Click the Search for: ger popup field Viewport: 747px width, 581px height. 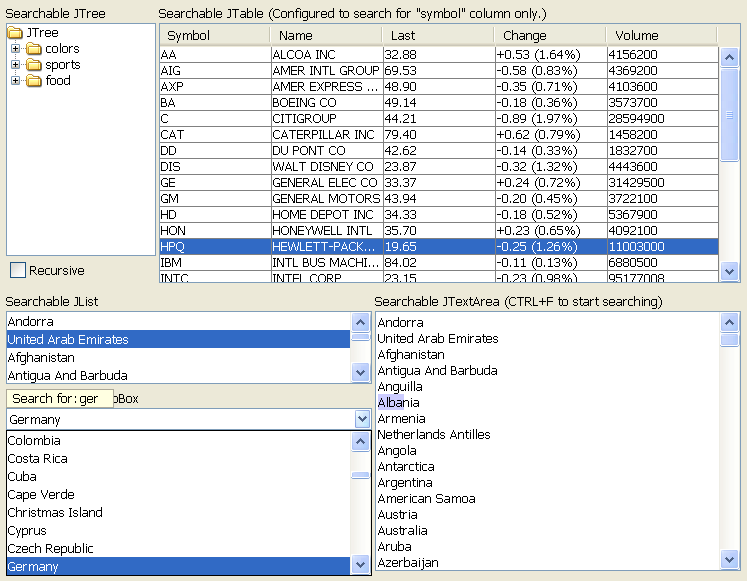60,398
